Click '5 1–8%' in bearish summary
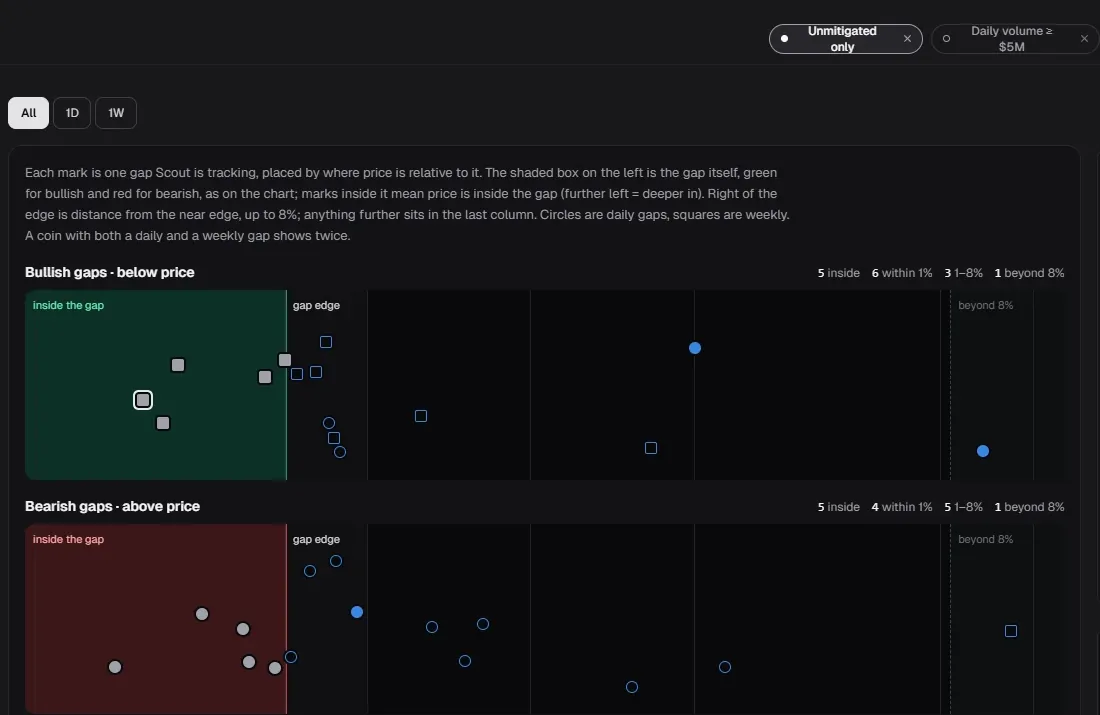 click(963, 507)
